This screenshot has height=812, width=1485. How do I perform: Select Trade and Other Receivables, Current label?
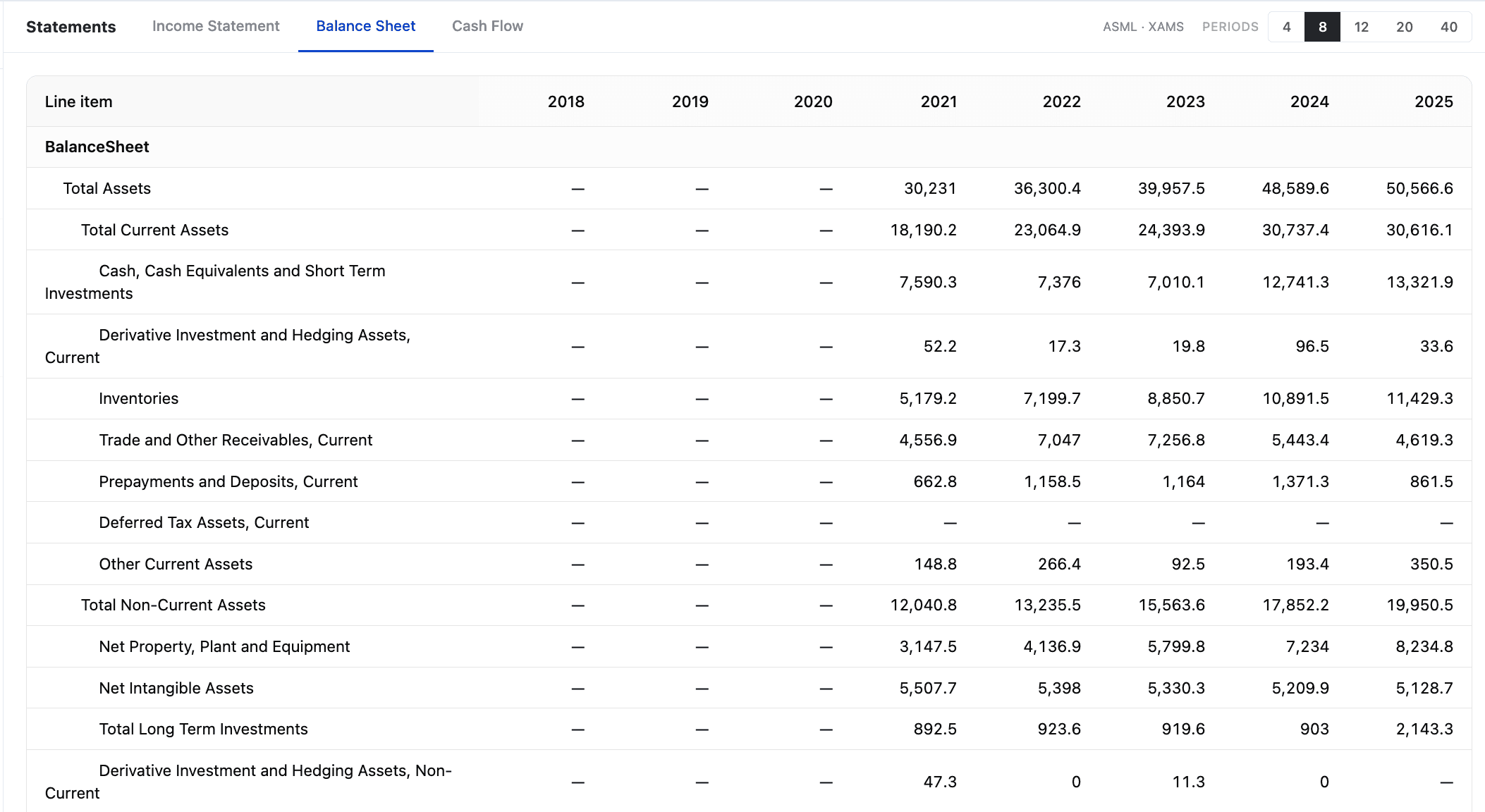click(x=236, y=440)
